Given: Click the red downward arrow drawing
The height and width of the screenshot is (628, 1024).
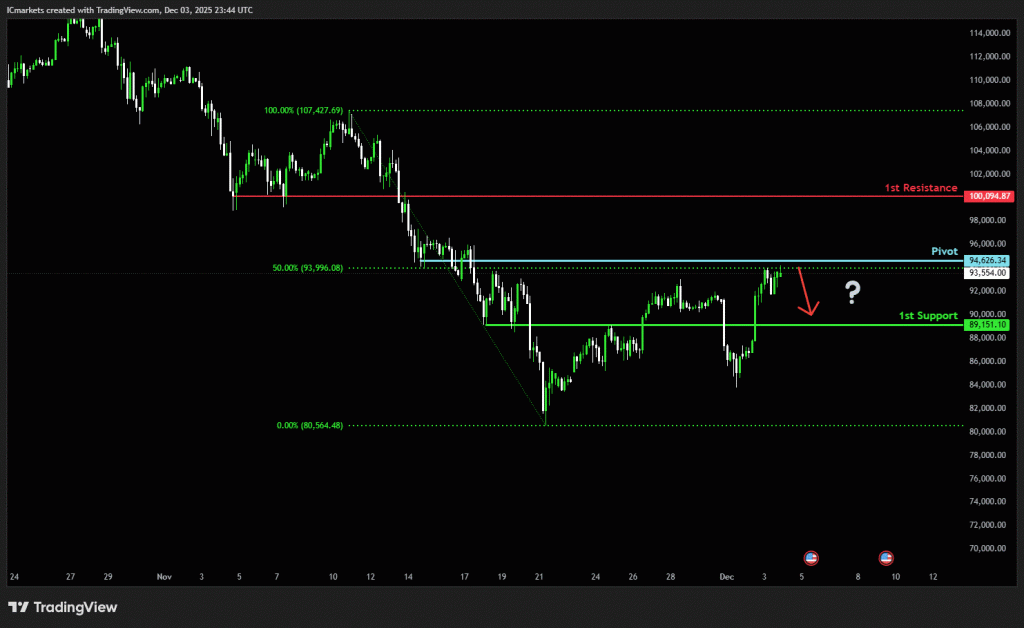Looking at the screenshot, I should (806, 292).
